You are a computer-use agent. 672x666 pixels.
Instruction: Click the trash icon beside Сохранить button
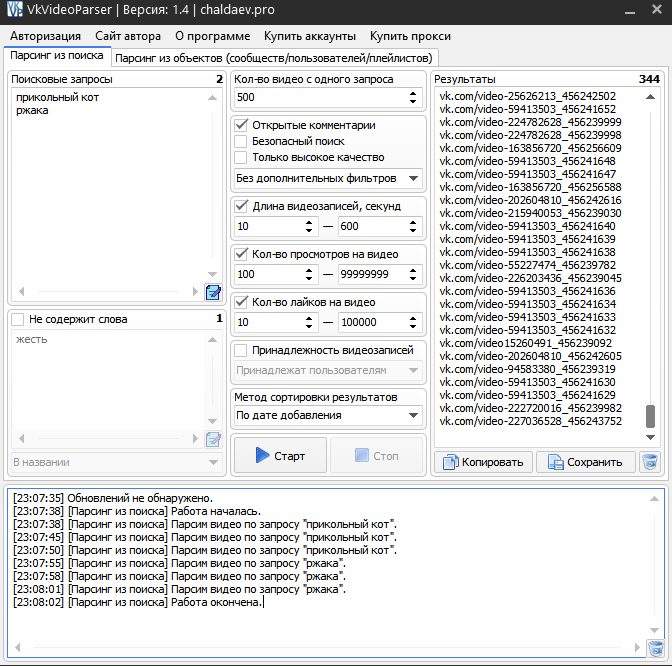click(650, 461)
